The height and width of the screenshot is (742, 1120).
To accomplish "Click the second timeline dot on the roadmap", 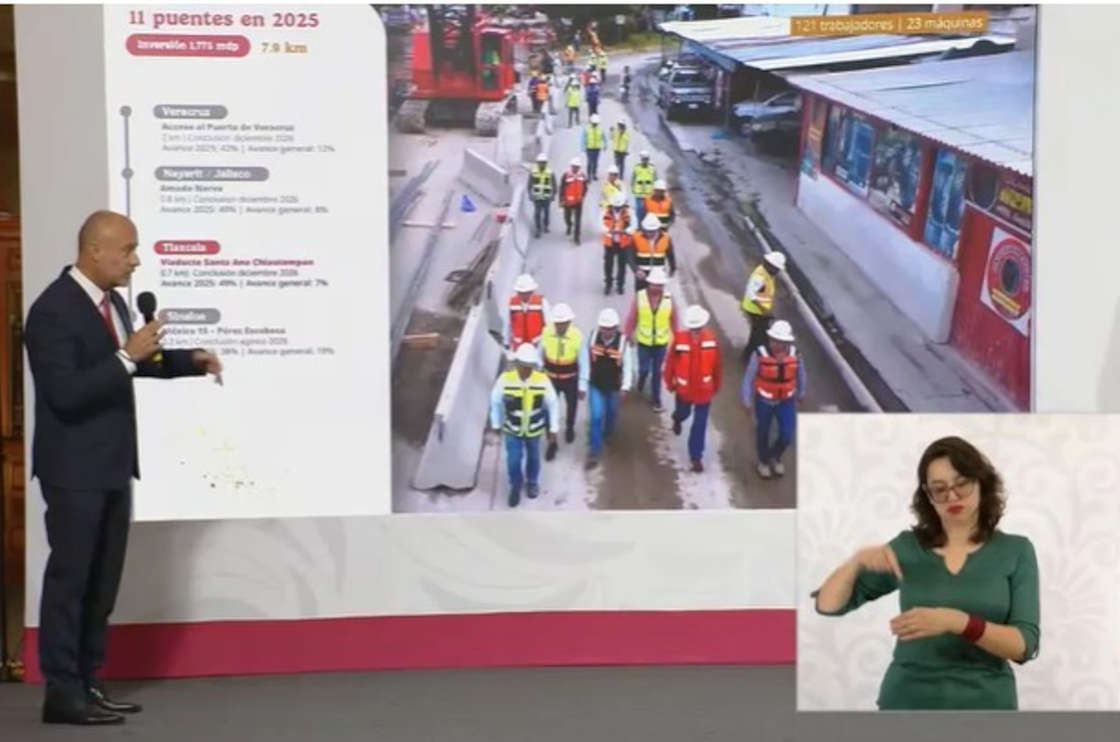I will click(x=126, y=174).
